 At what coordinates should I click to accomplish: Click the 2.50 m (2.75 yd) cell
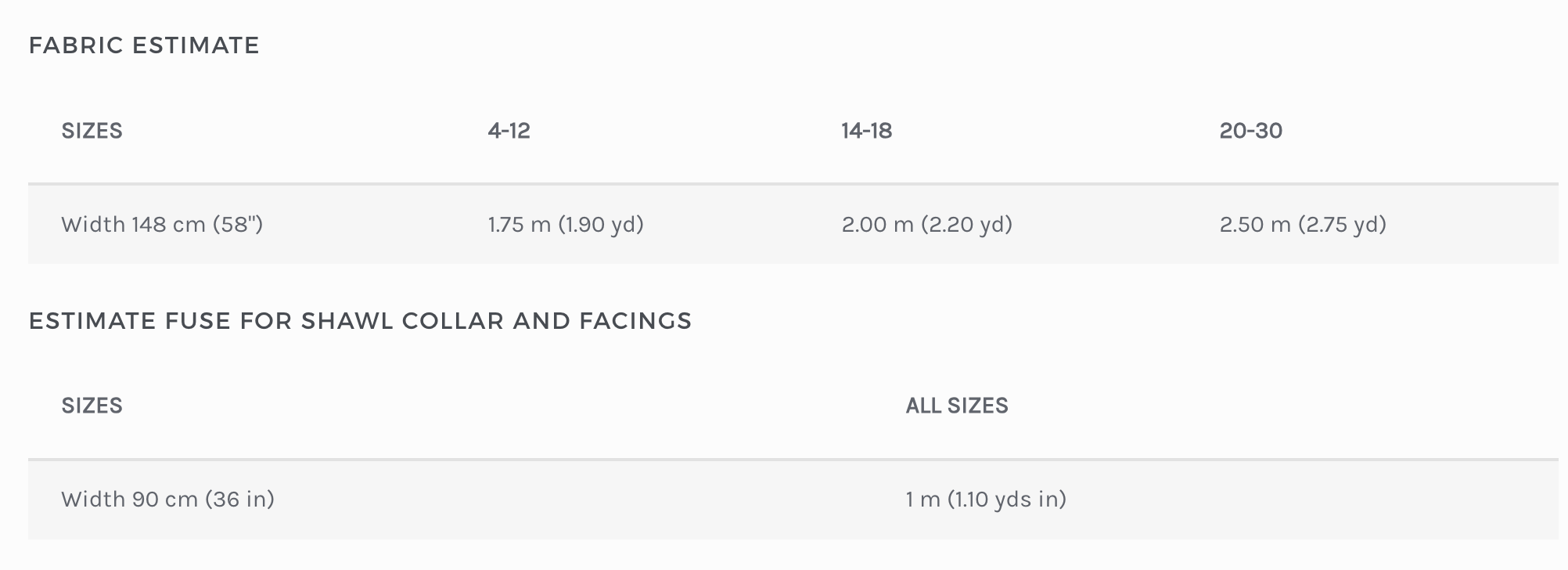1303,225
